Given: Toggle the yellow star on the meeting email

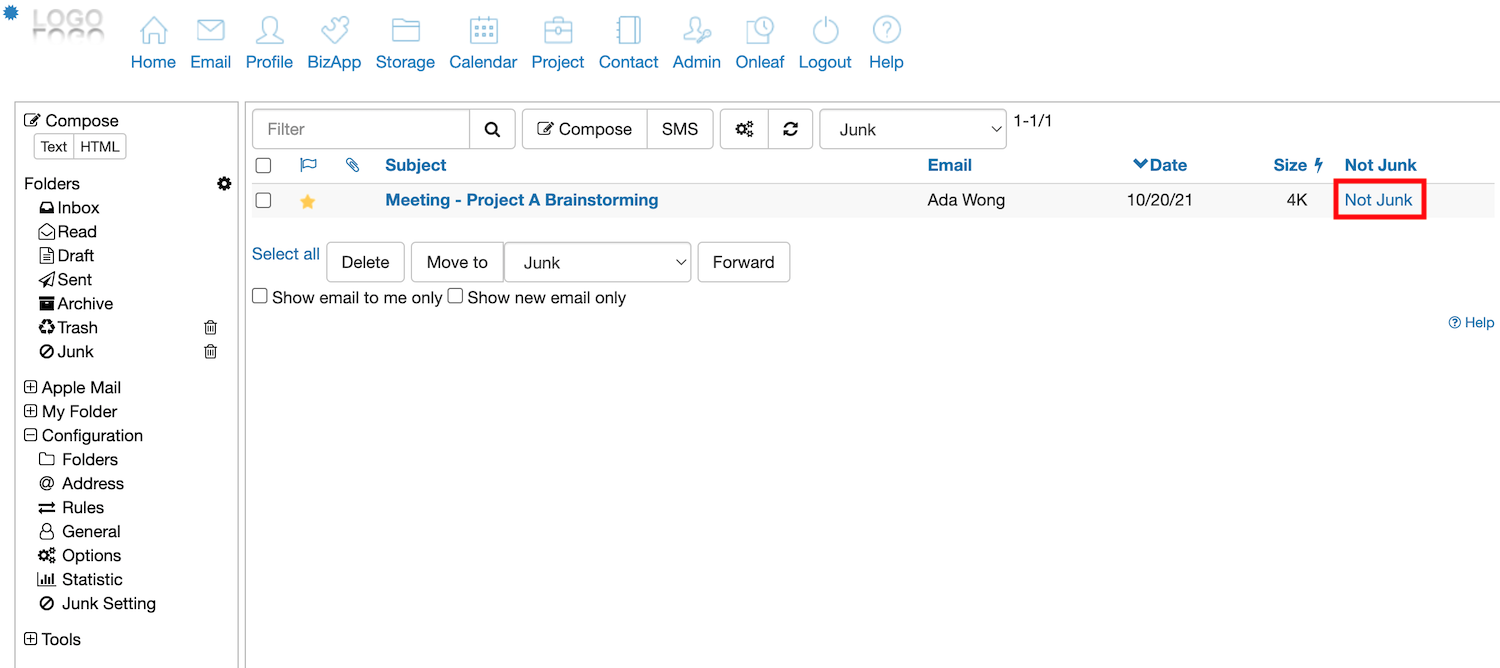Looking at the screenshot, I should point(308,201).
